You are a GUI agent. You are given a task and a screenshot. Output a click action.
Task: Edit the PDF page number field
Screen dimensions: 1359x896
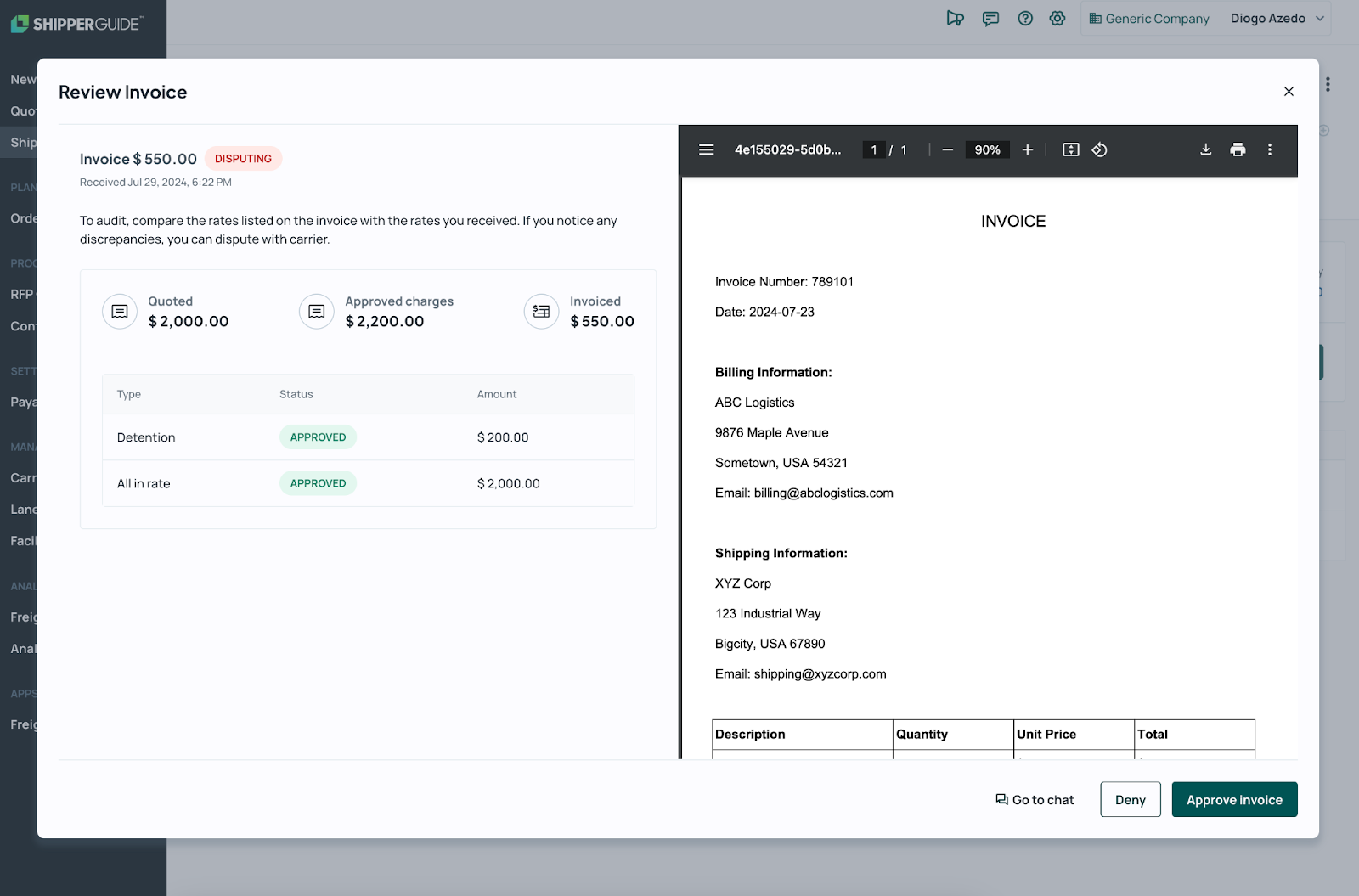click(874, 149)
